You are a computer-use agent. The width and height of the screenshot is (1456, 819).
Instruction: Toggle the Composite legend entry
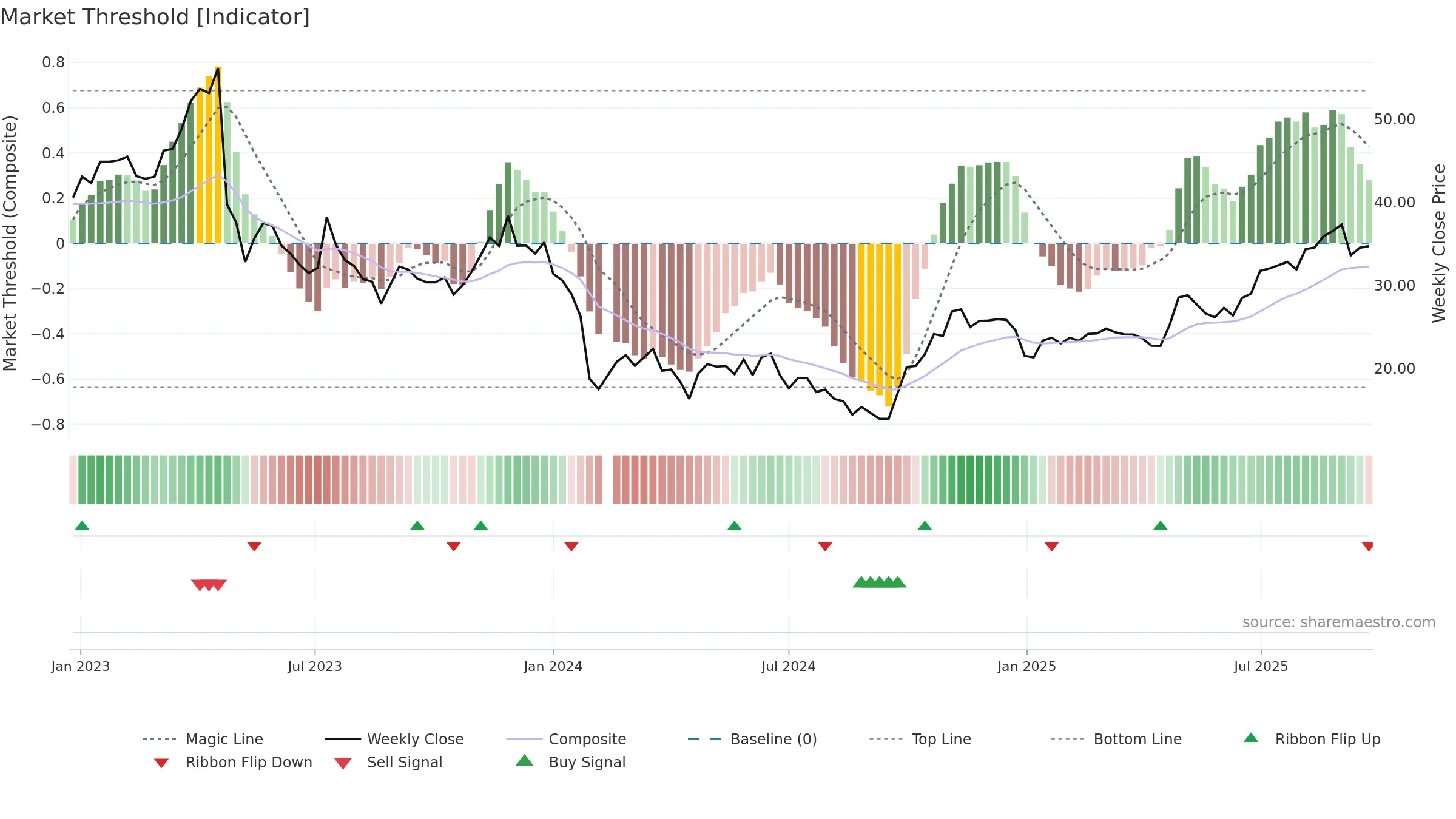(x=566, y=739)
